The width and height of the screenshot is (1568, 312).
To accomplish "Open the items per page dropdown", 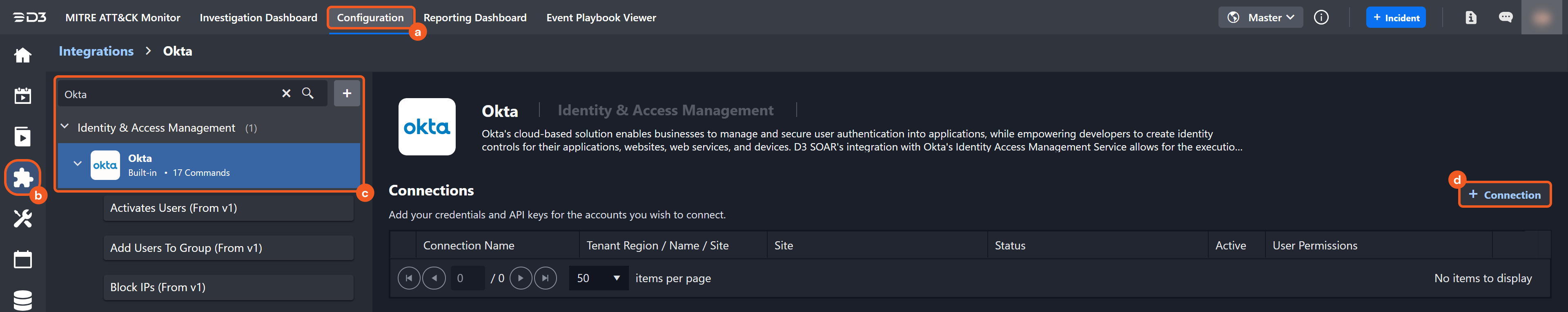I will tap(598, 278).
